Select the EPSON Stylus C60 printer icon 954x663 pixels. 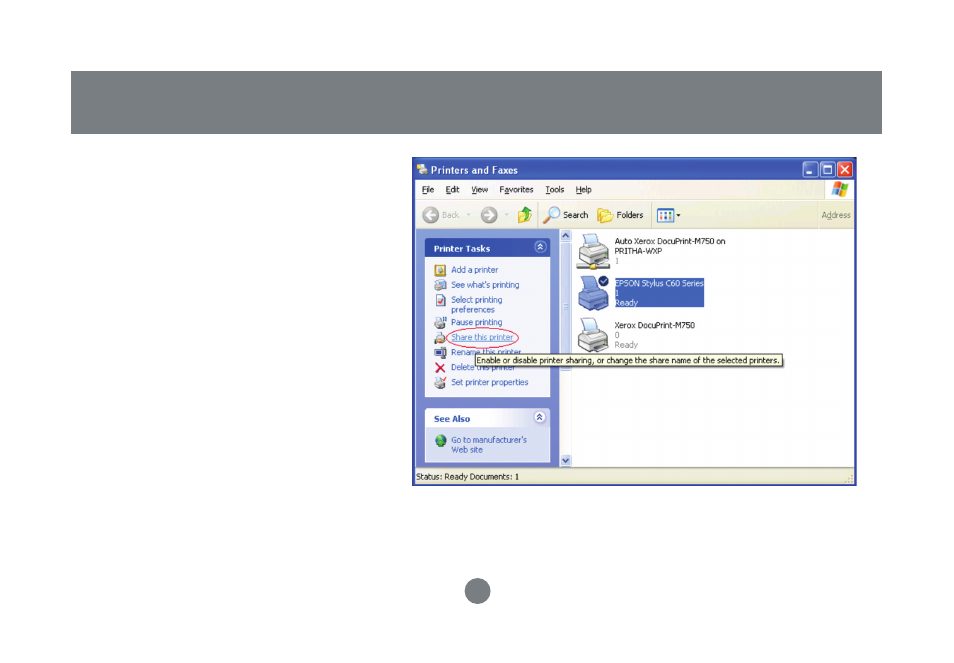[x=593, y=293]
